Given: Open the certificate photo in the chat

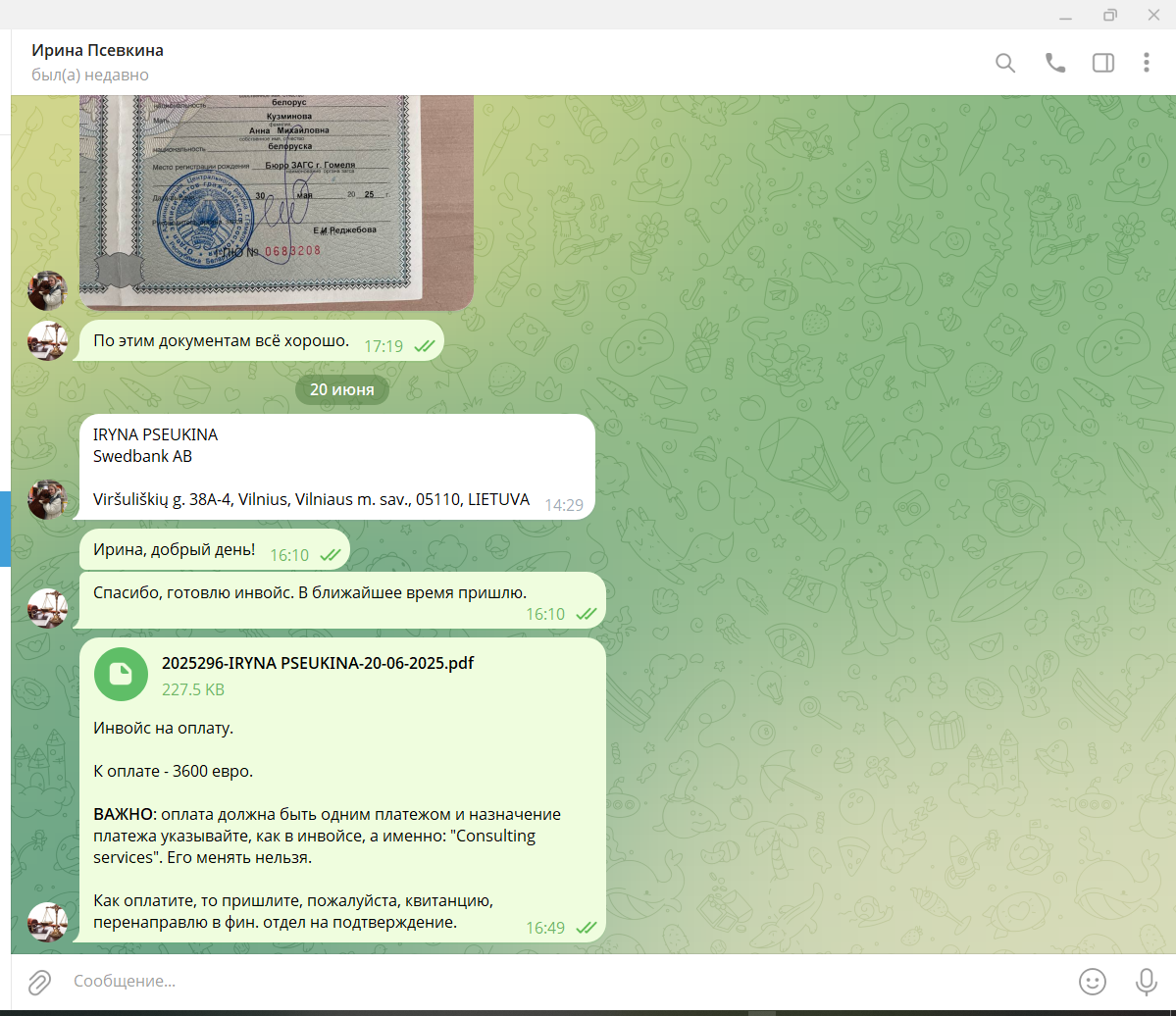Looking at the screenshot, I should 276,202.
